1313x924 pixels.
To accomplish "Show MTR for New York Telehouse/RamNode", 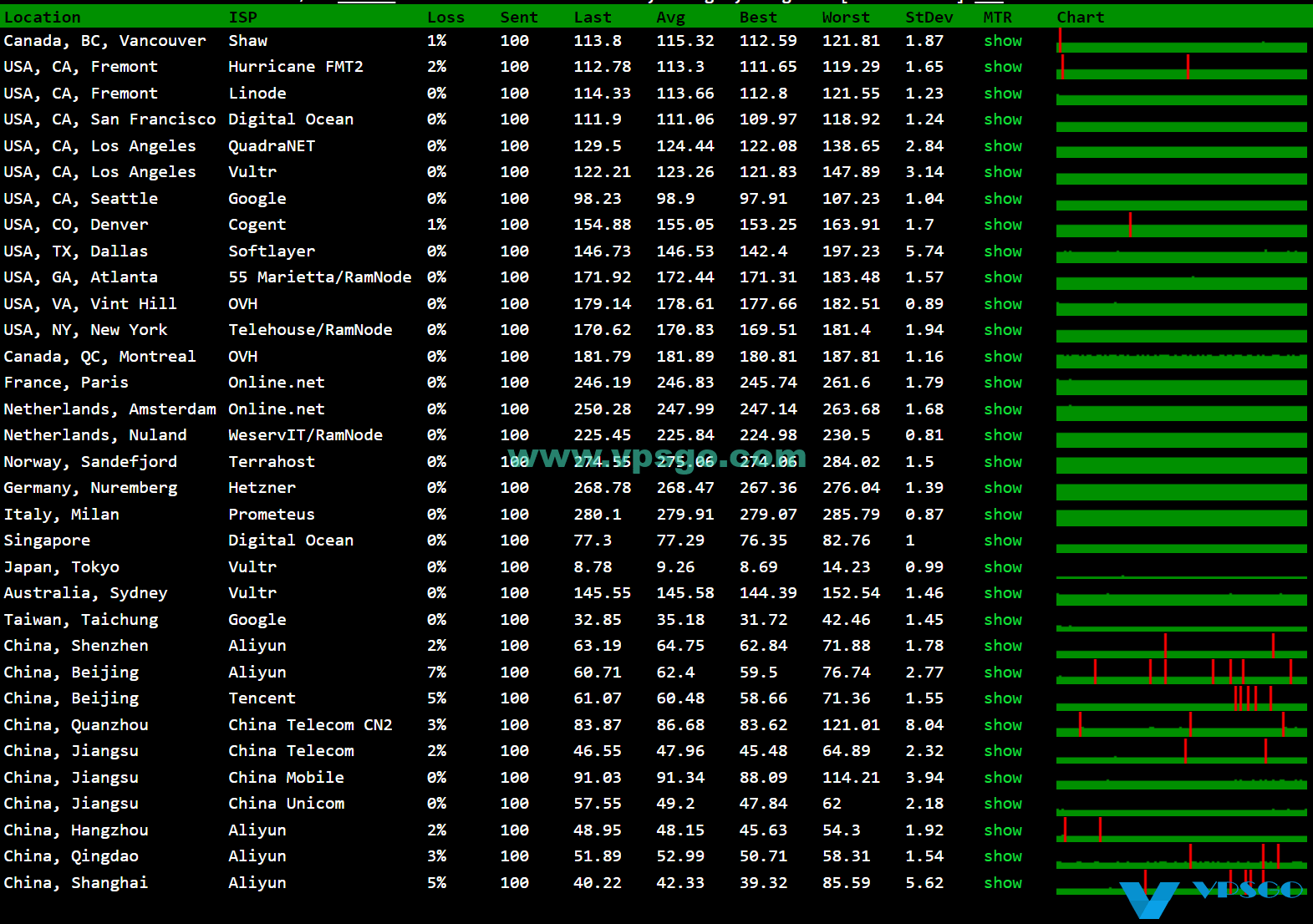I will click(1002, 330).
